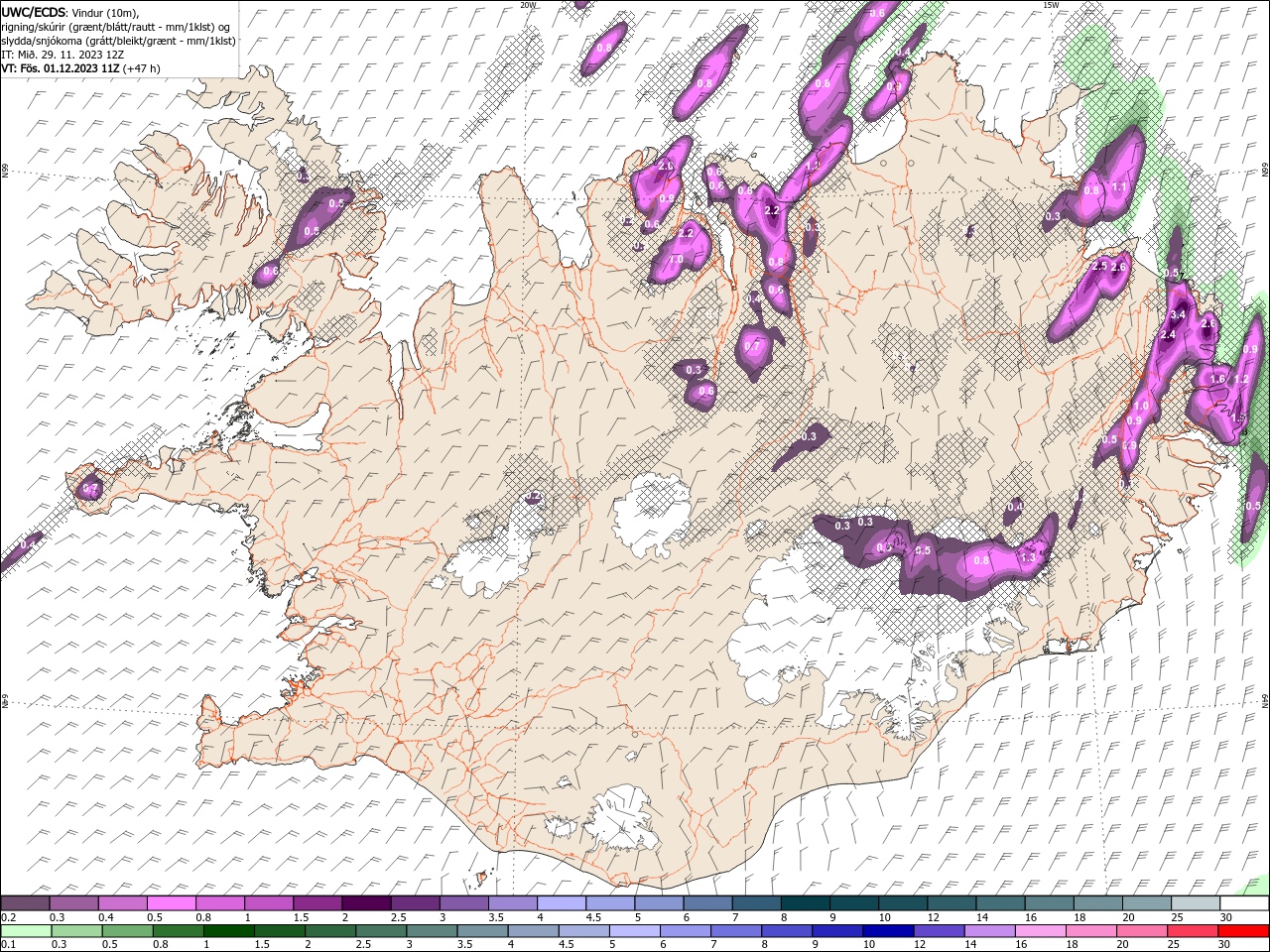Pick upper scale swatch between 0.5 and 0.8
1270x952 pixels.
tap(171, 903)
